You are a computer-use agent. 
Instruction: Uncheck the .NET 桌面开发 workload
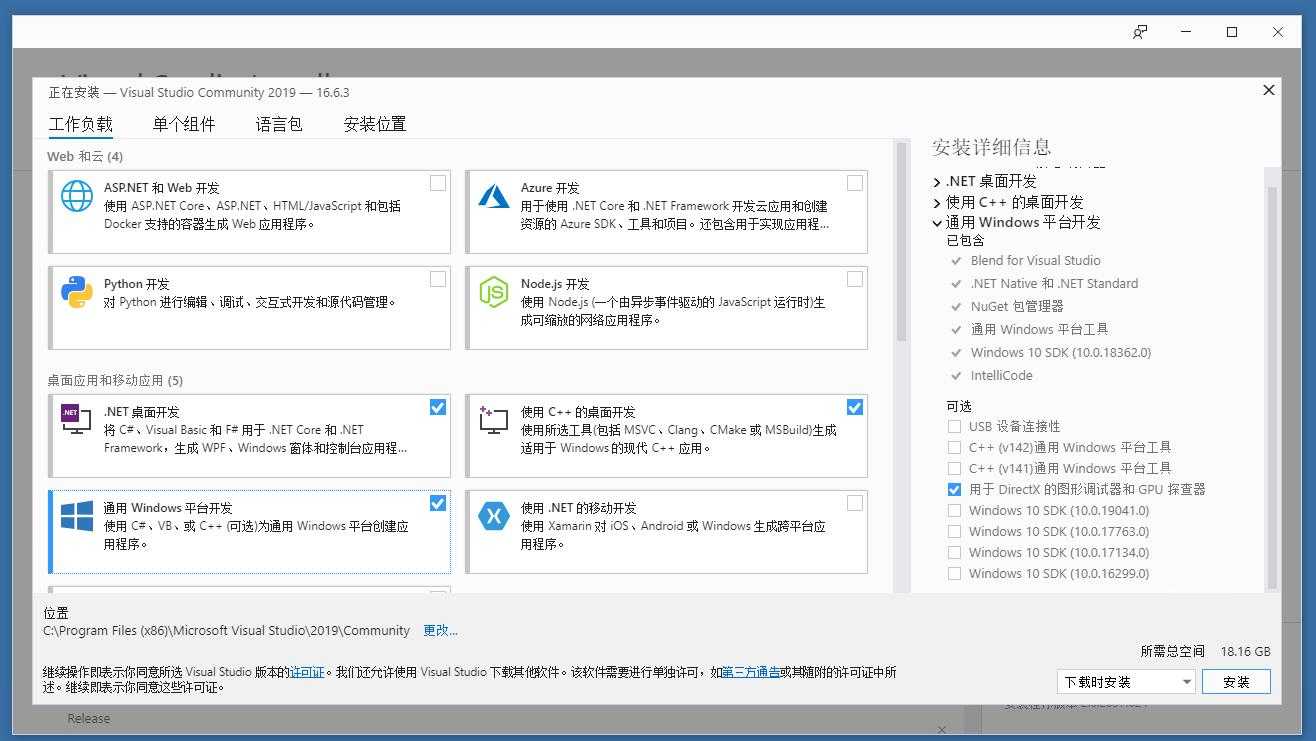[x=438, y=407]
